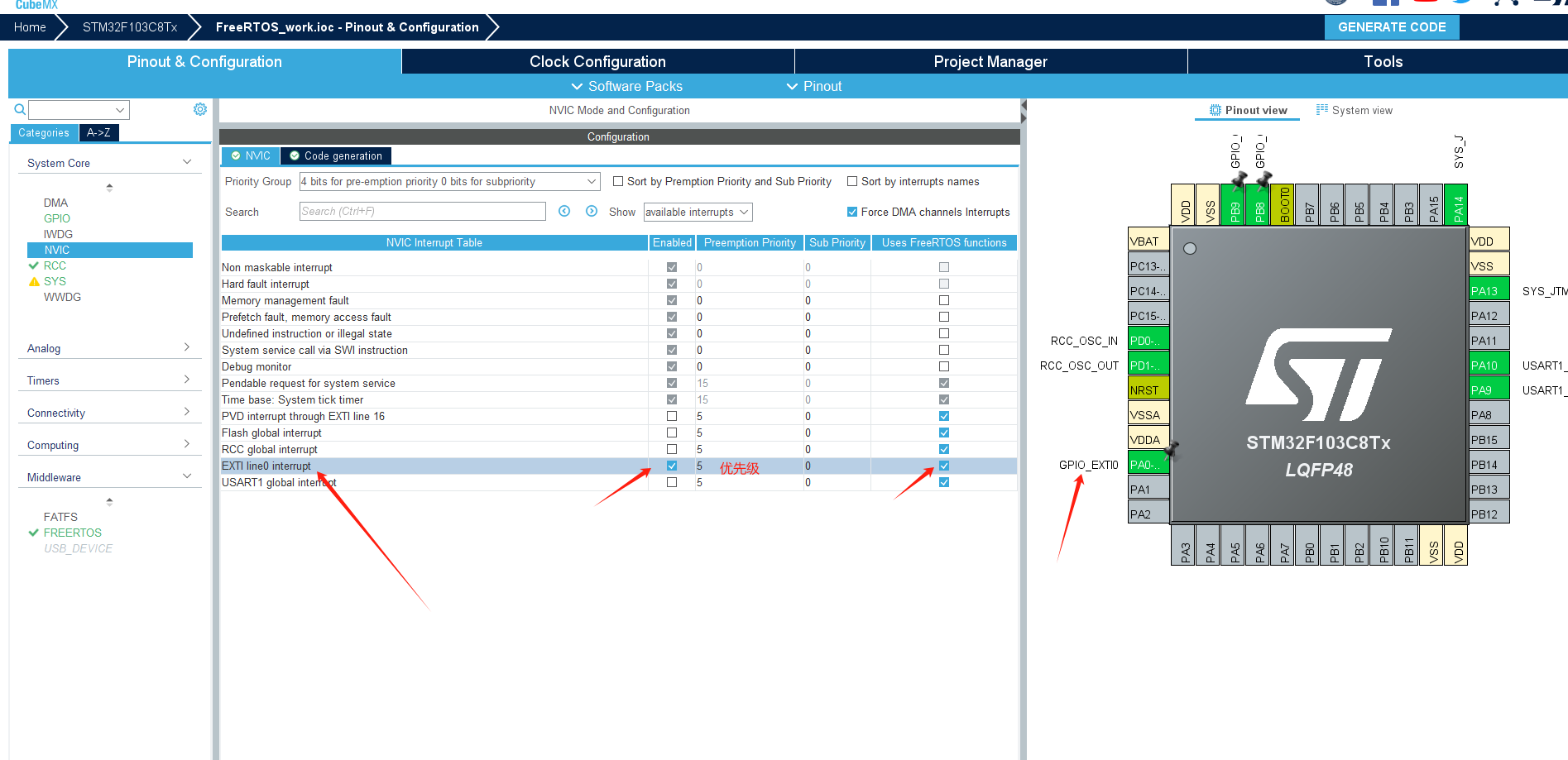Click the STM32F103C8Tx breadcrumb
This screenshot has height=760, width=1568.
[130, 27]
